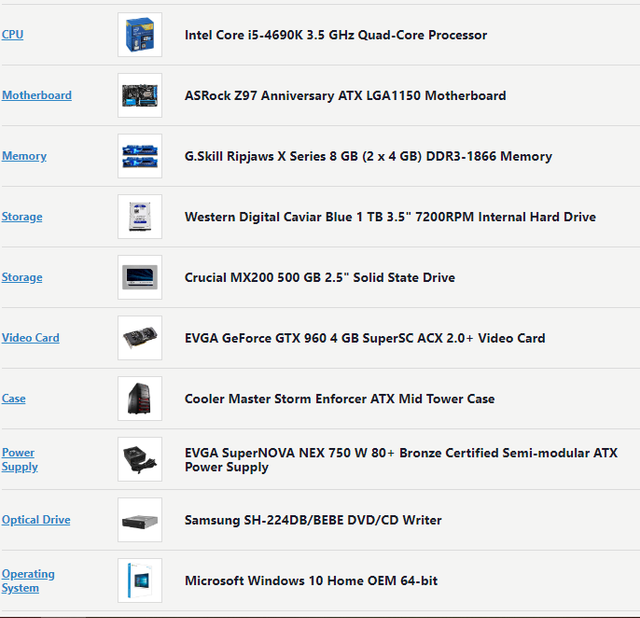The width and height of the screenshot is (640, 618).
Task: Select EVGA GeForce GTX 960 4 GB SuperSC text
Action: [365, 338]
